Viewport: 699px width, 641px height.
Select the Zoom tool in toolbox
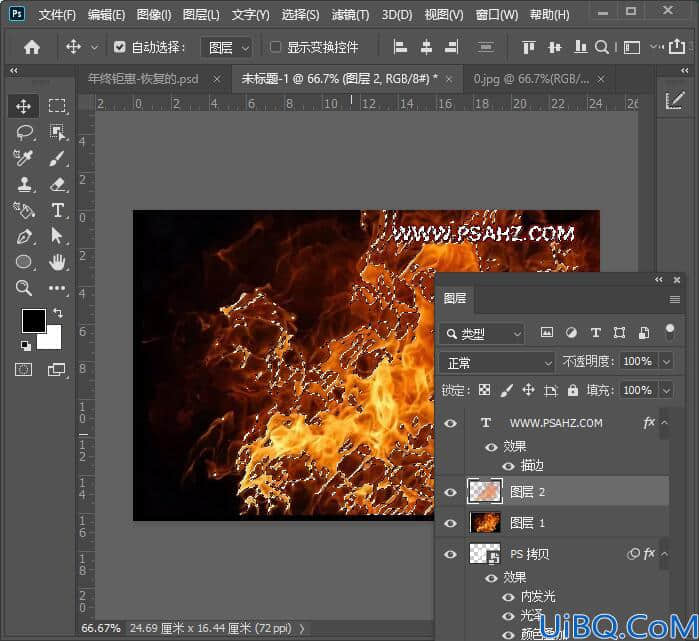point(23,288)
